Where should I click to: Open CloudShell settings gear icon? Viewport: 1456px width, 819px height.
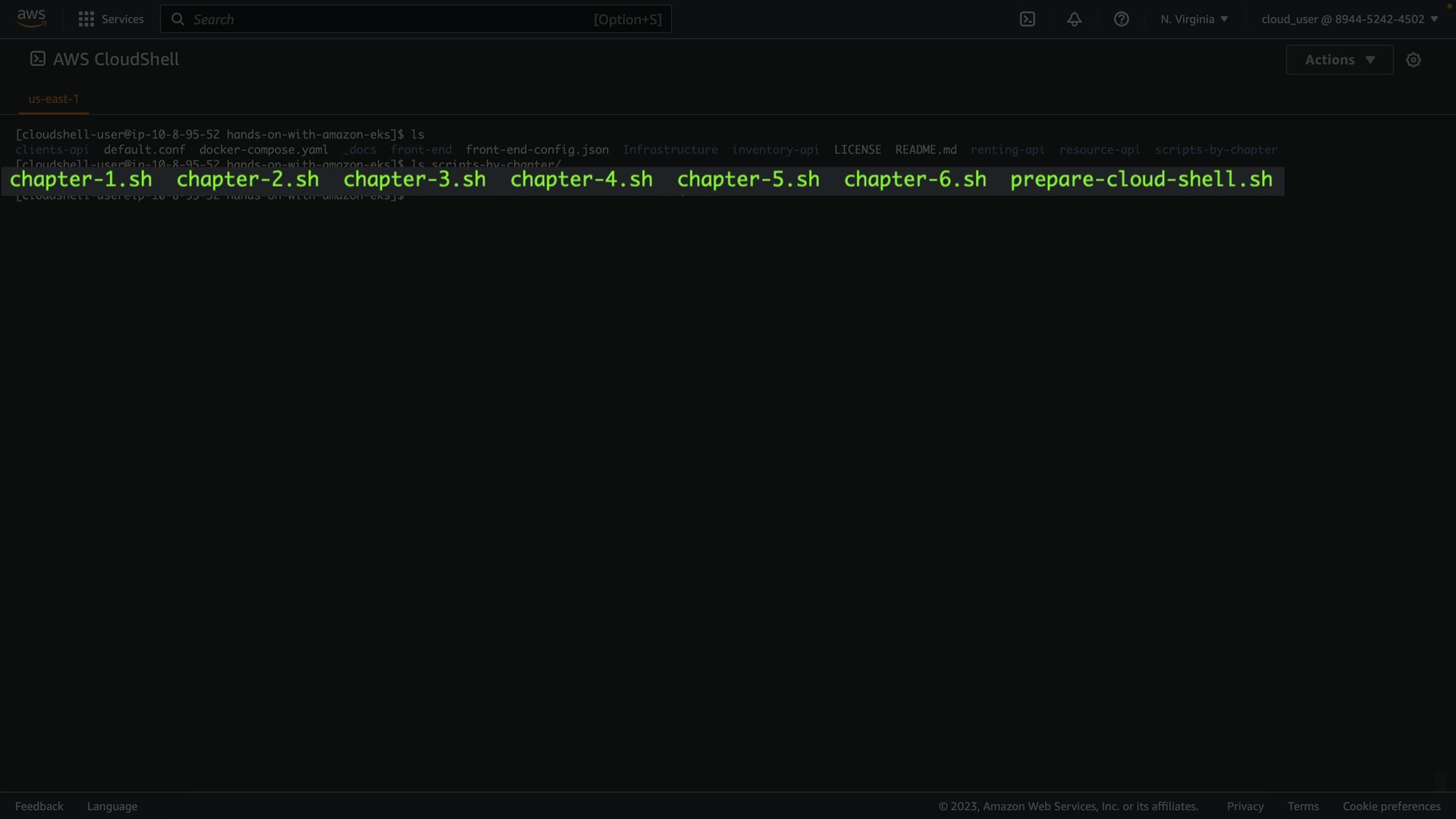1414,60
